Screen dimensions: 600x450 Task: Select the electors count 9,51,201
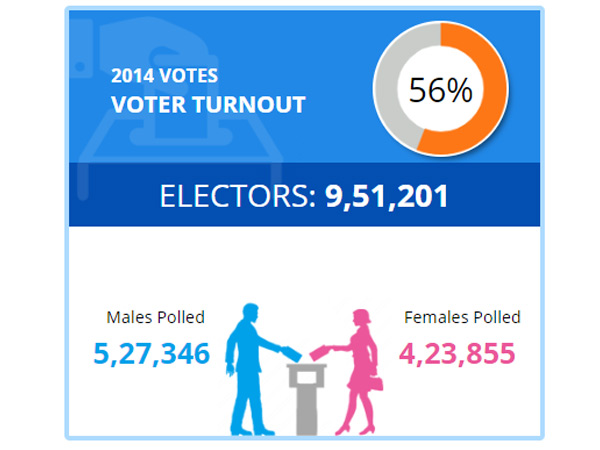click(387, 195)
